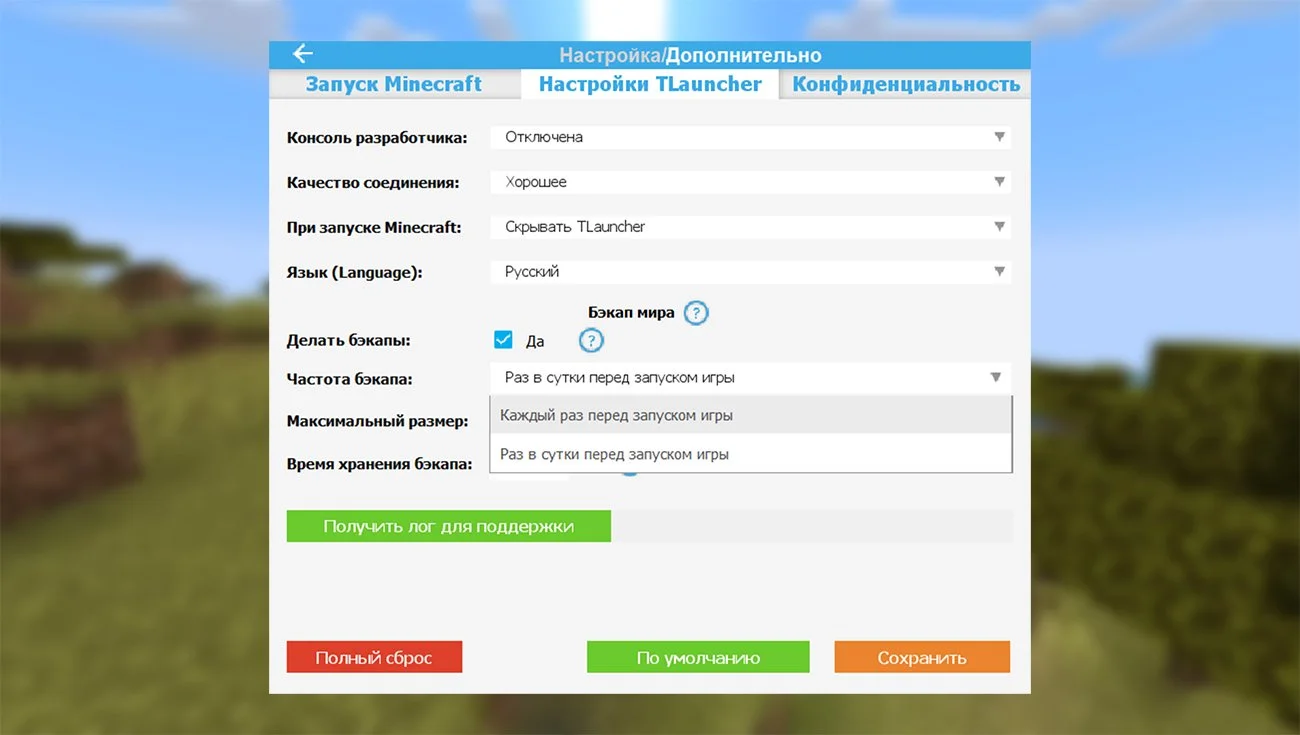
Task: Click the red Полный сброс button
Action: coord(374,657)
